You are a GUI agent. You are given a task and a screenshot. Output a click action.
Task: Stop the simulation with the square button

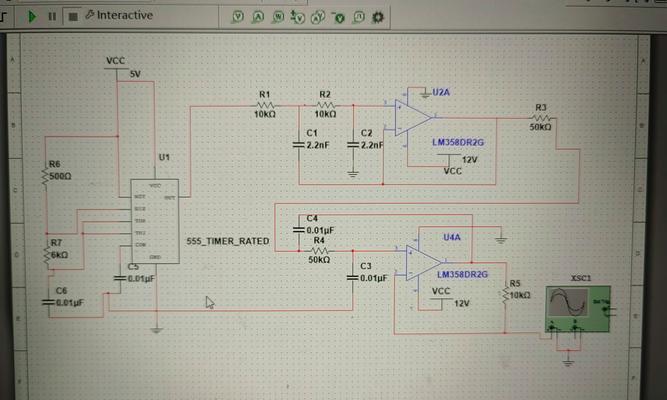click(73, 17)
